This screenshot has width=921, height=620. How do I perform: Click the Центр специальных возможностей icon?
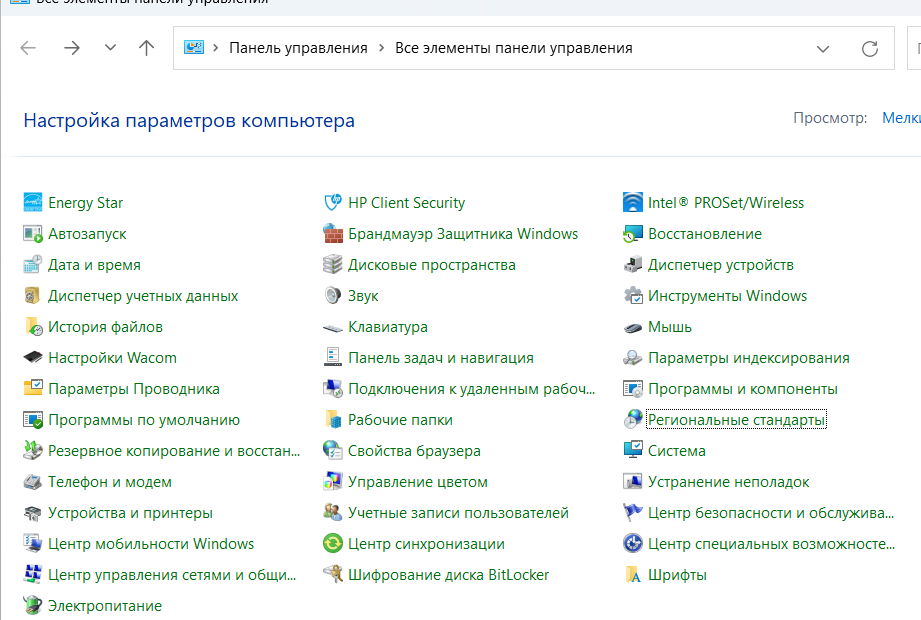633,544
